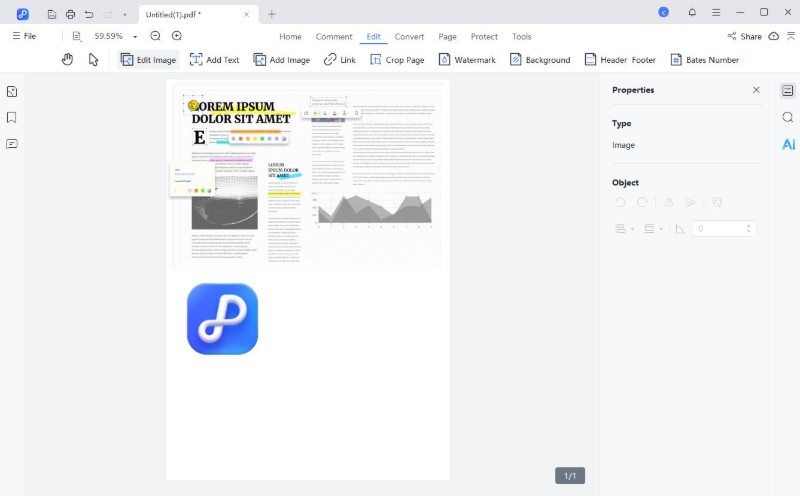800x496 pixels.
Task: Rotate object counterclockwise
Action: (620, 203)
